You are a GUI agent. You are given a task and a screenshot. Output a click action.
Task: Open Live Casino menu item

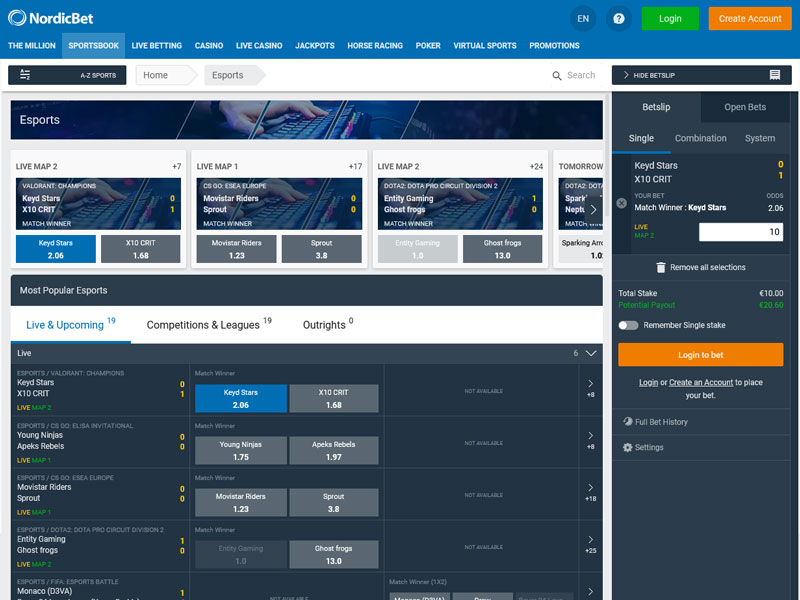point(259,45)
